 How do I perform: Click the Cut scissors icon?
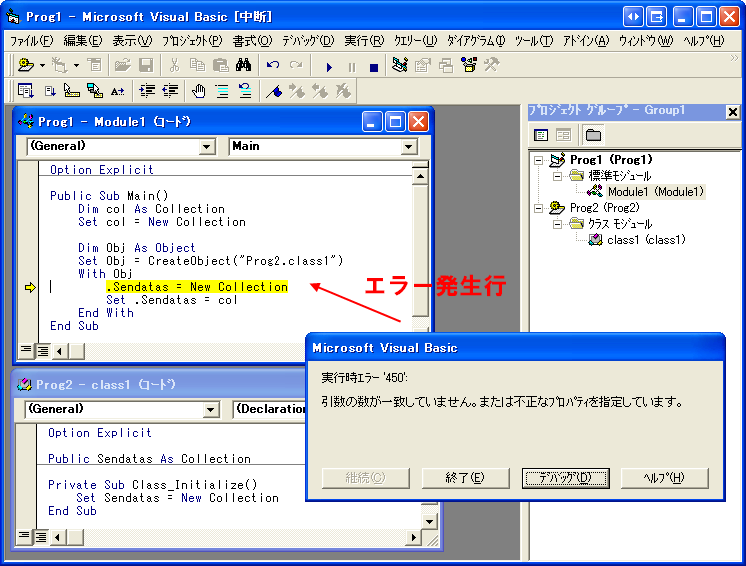(174, 65)
